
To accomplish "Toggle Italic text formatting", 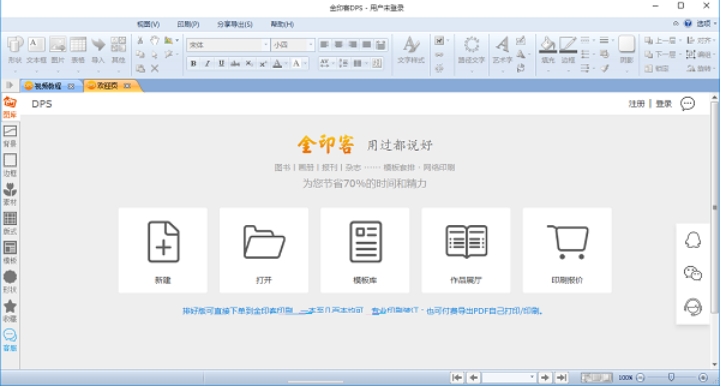I will (x=207, y=63).
